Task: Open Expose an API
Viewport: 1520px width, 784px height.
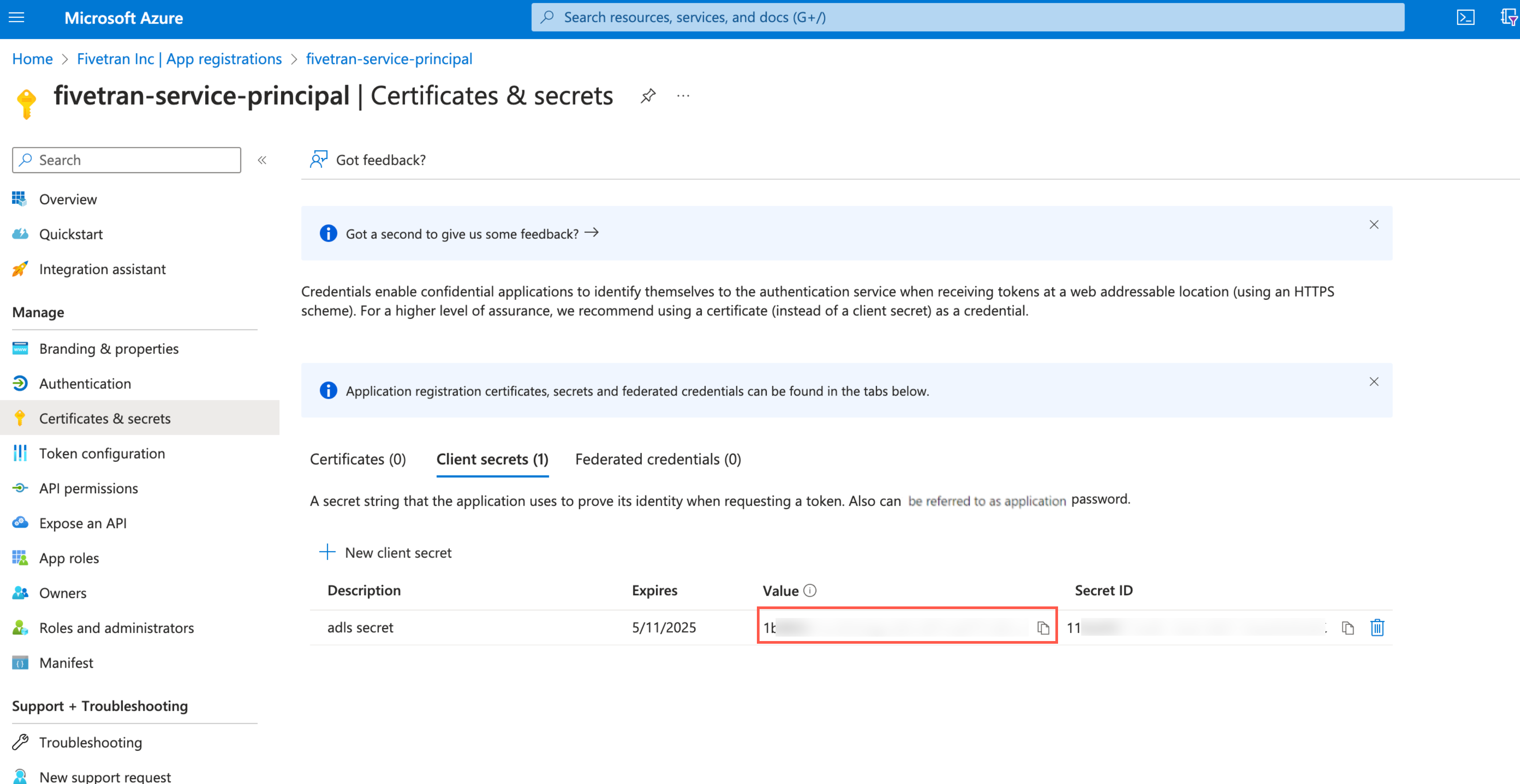Action: [x=83, y=523]
